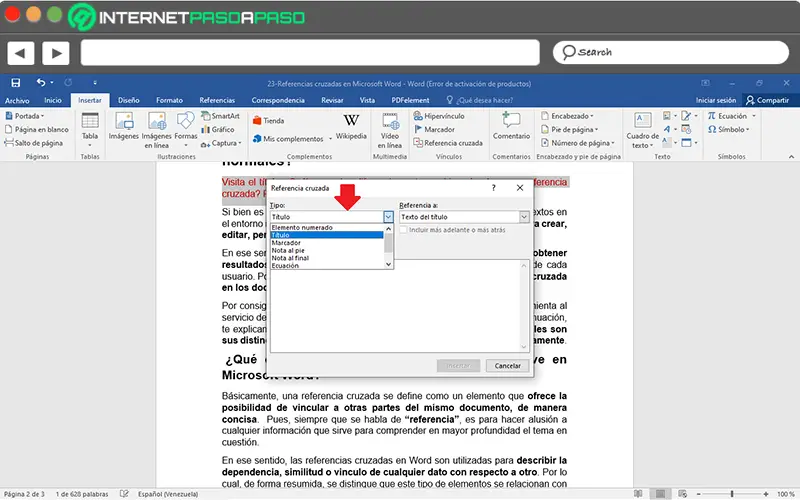Open Imágenes en línea tool
This screenshot has height=500, width=800.
point(157,130)
